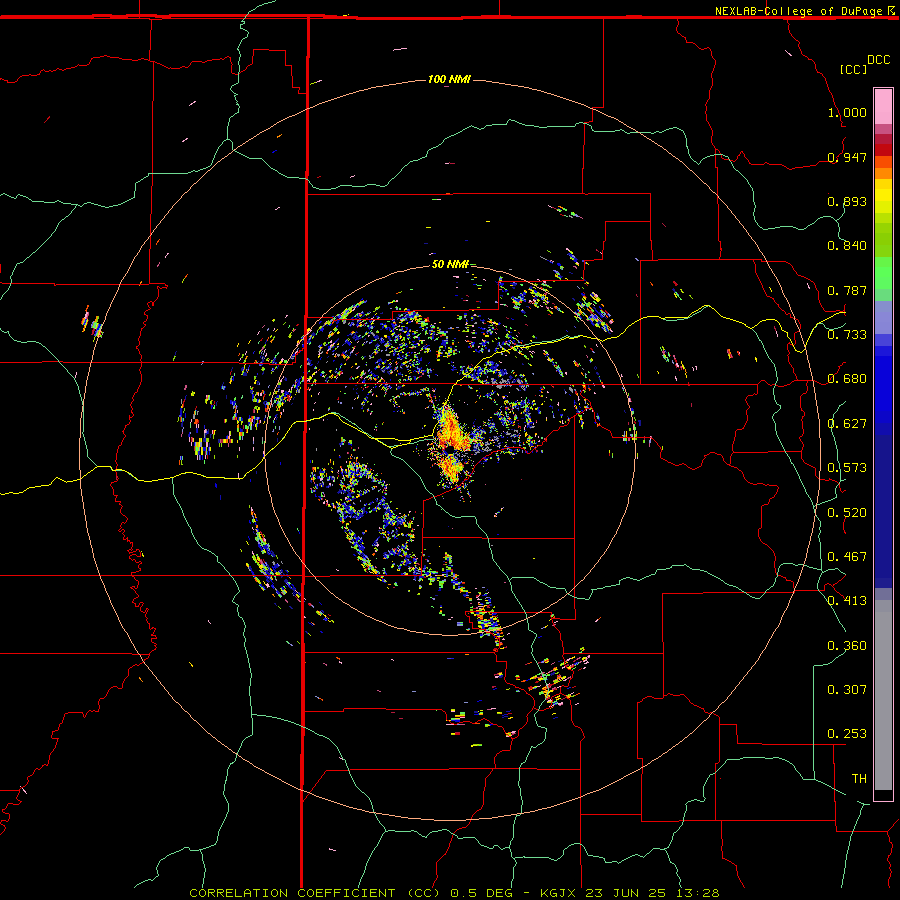Click the 100 NMI range ring label
Image resolution: width=900 pixels, height=900 pixels.
pyautogui.click(x=449, y=79)
